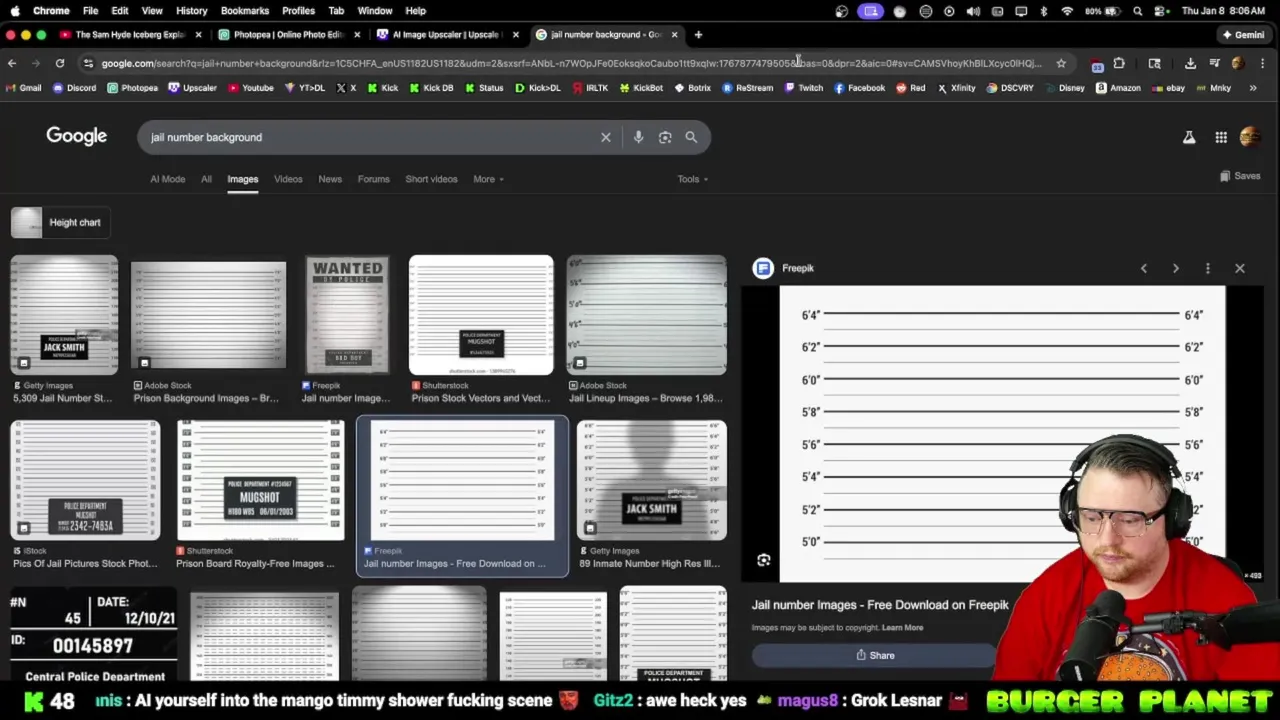Click into the Google search input field
Viewport: 1280px width, 720px height.
(x=370, y=137)
